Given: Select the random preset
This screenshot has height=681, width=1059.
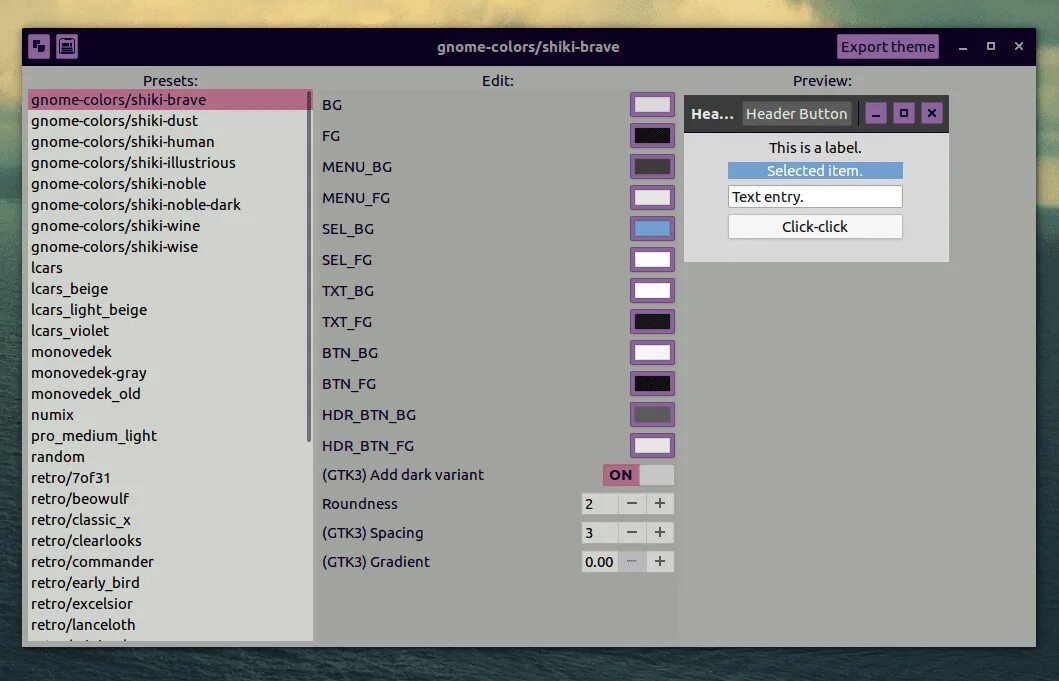Looking at the screenshot, I should 168,456.
